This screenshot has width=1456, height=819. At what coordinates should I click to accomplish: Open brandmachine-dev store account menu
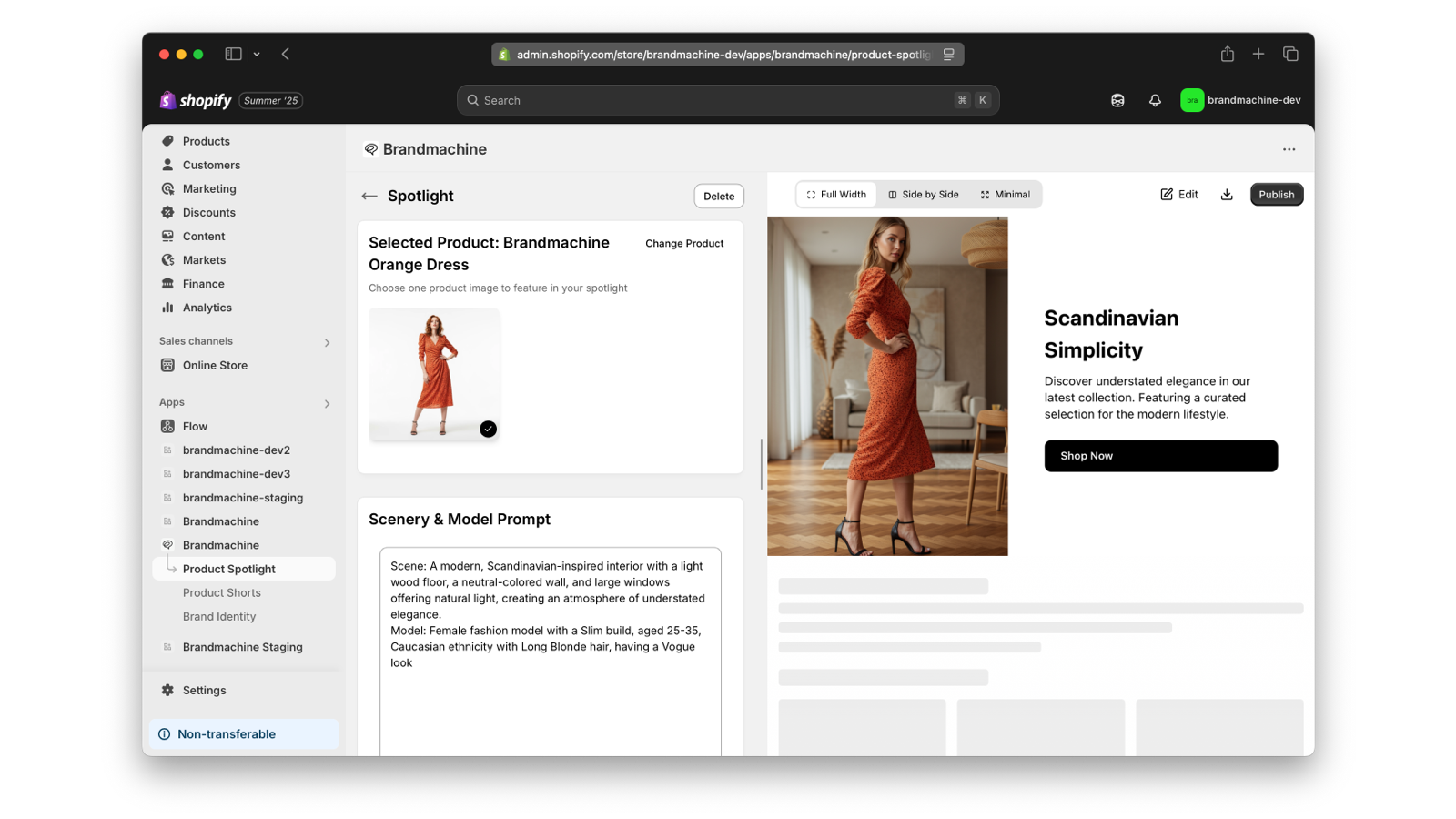click(1241, 100)
